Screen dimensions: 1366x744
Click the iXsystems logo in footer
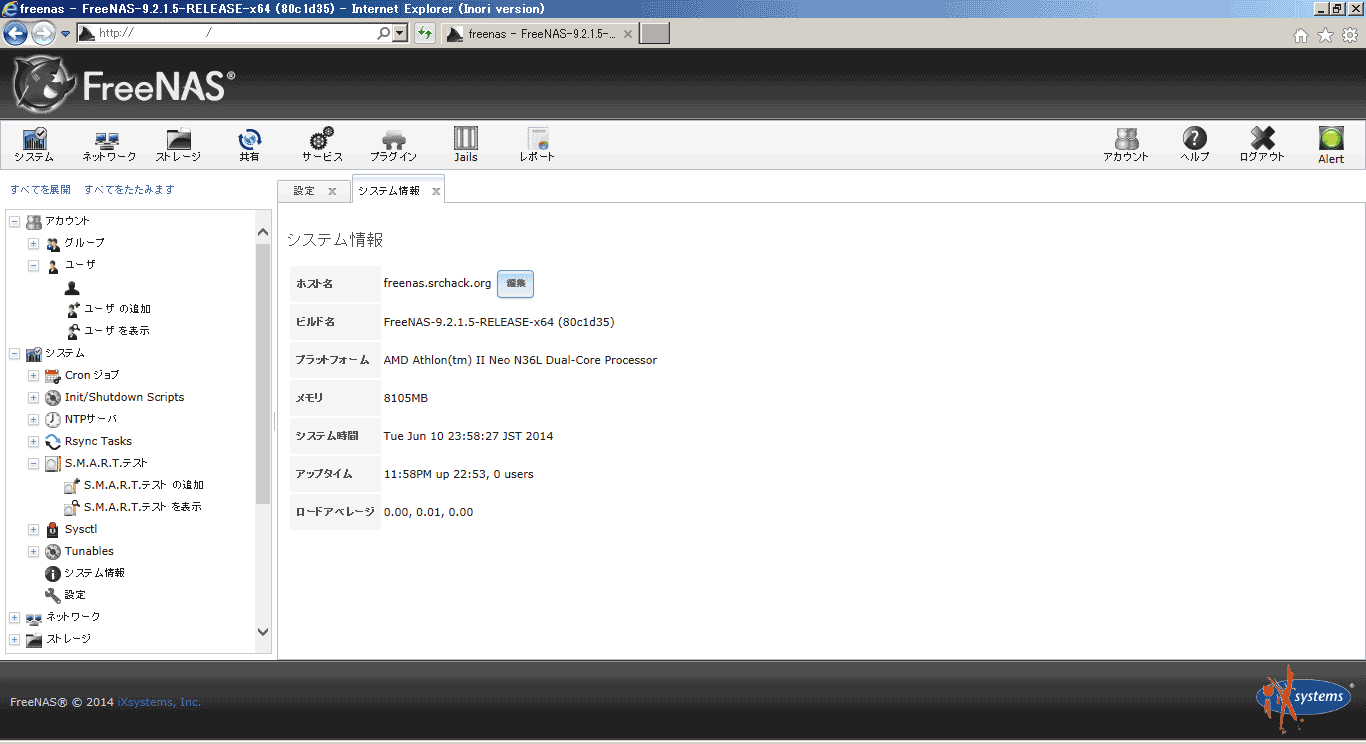point(1305,697)
